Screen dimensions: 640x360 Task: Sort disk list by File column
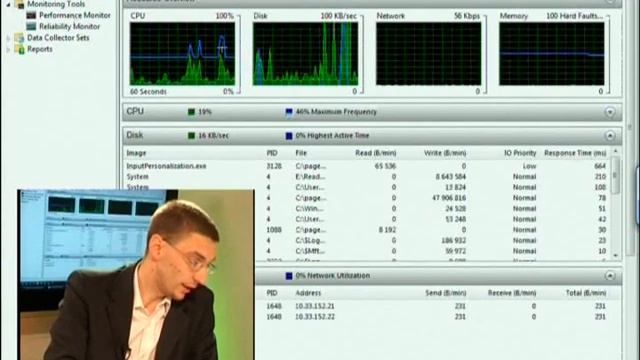(x=301, y=153)
